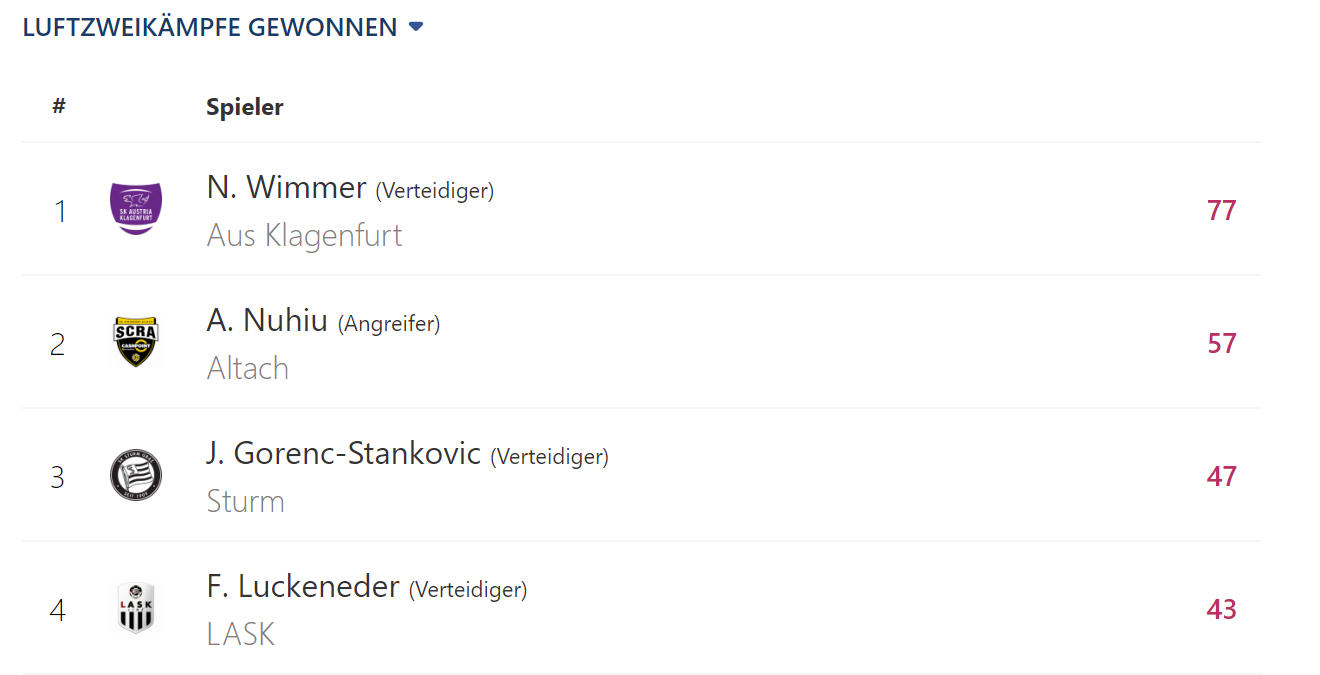This screenshot has height=675, width=1320.
Task: Click the SCR Altach club crest
Action: point(136,342)
